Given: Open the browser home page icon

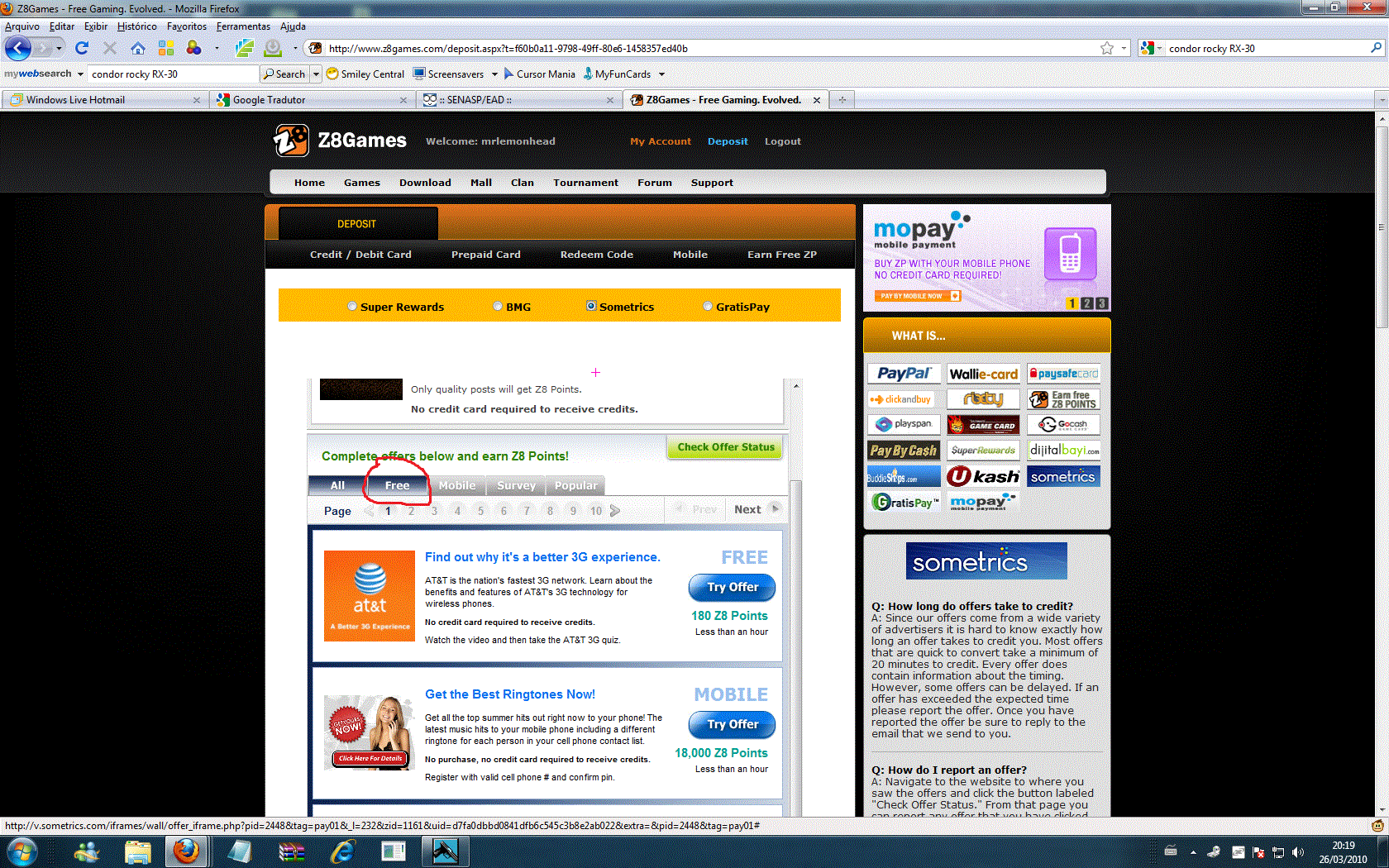Looking at the screenshot, I should pyautogui.click(x=137, y=48).
